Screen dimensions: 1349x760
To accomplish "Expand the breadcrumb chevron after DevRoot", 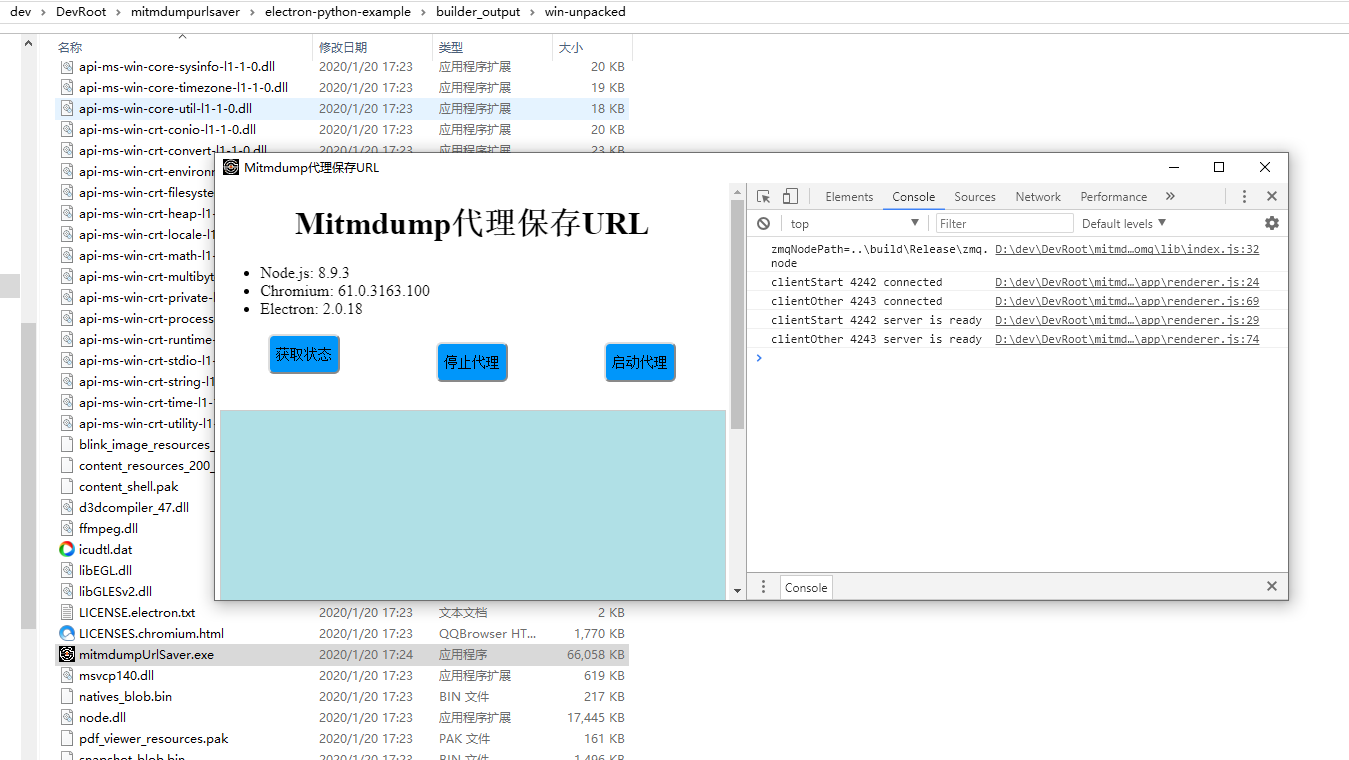I will pos(117,12).
